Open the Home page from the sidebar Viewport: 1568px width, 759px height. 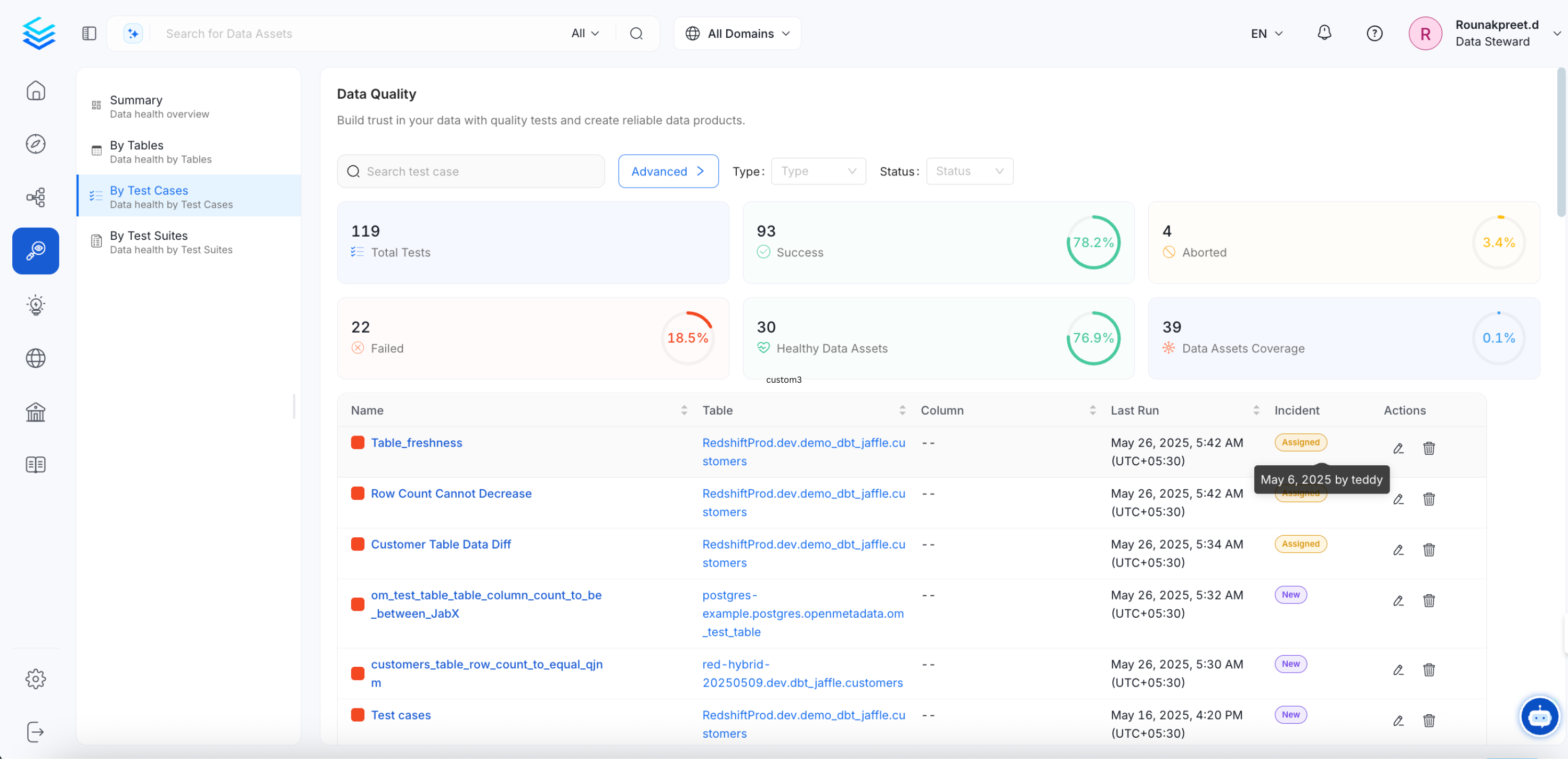[x=36, y=90]
